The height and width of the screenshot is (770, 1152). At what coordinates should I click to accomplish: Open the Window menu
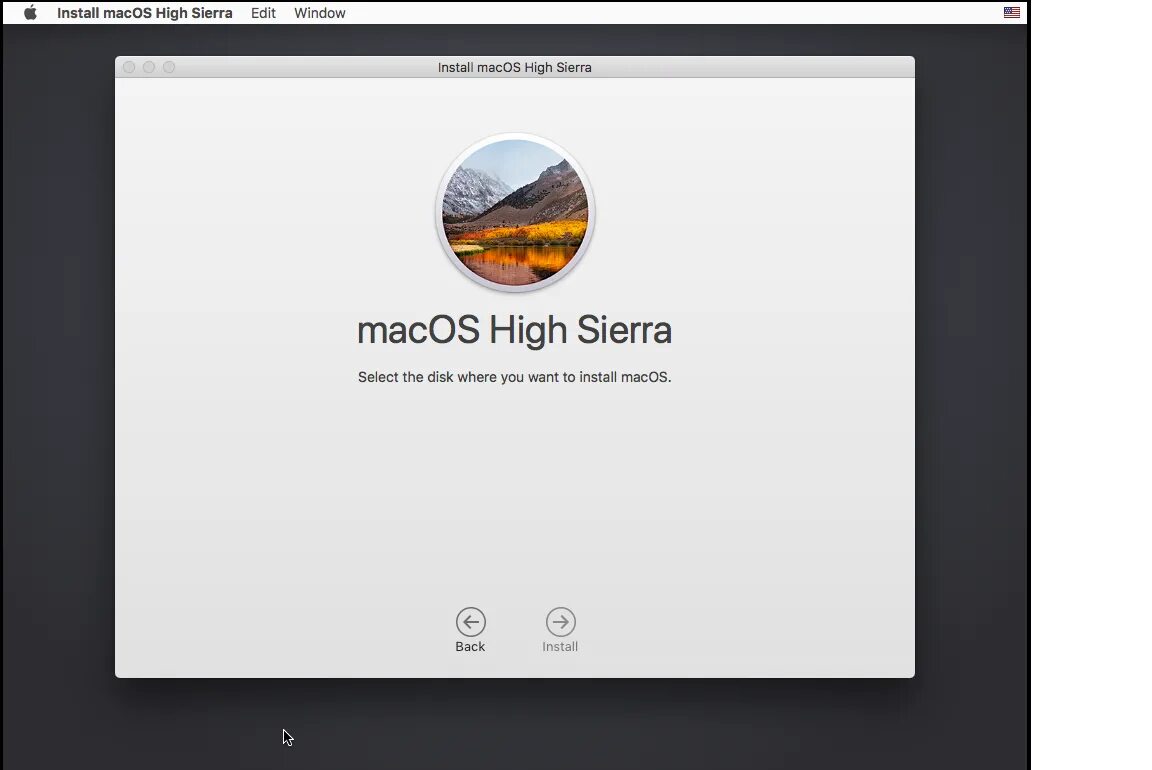(320, 12)
